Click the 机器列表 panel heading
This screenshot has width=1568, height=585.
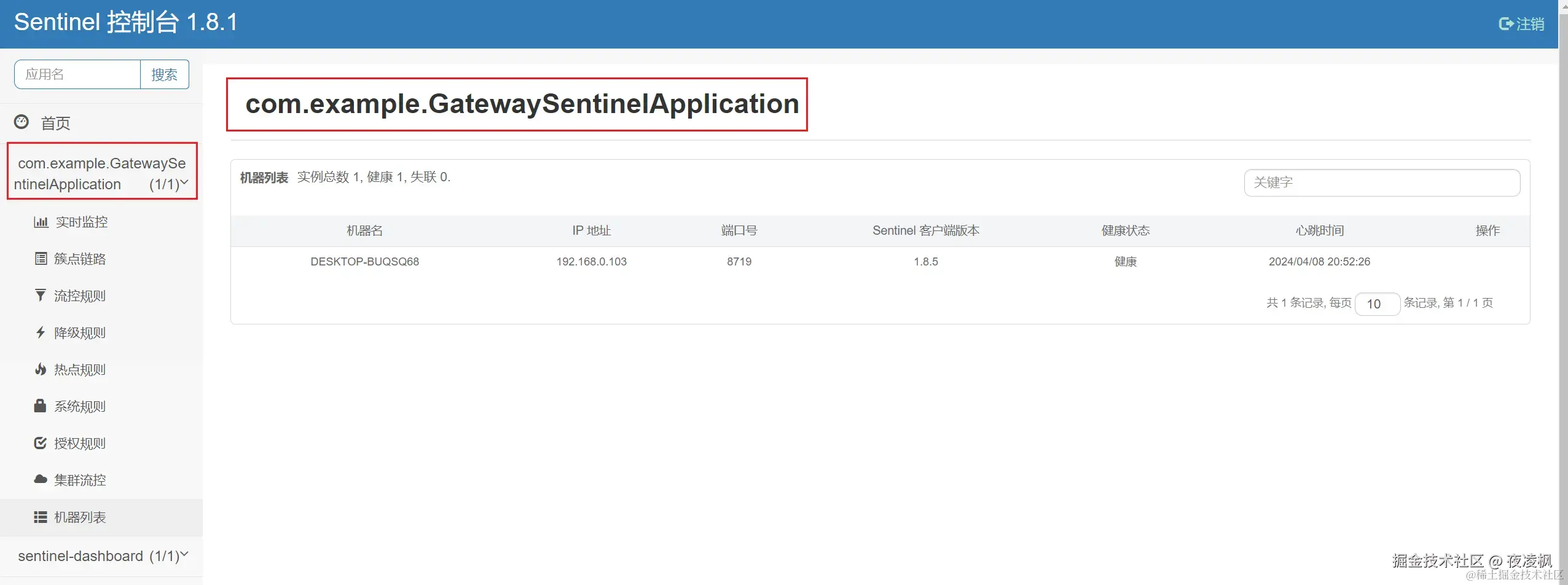click(x=264, y=178)
